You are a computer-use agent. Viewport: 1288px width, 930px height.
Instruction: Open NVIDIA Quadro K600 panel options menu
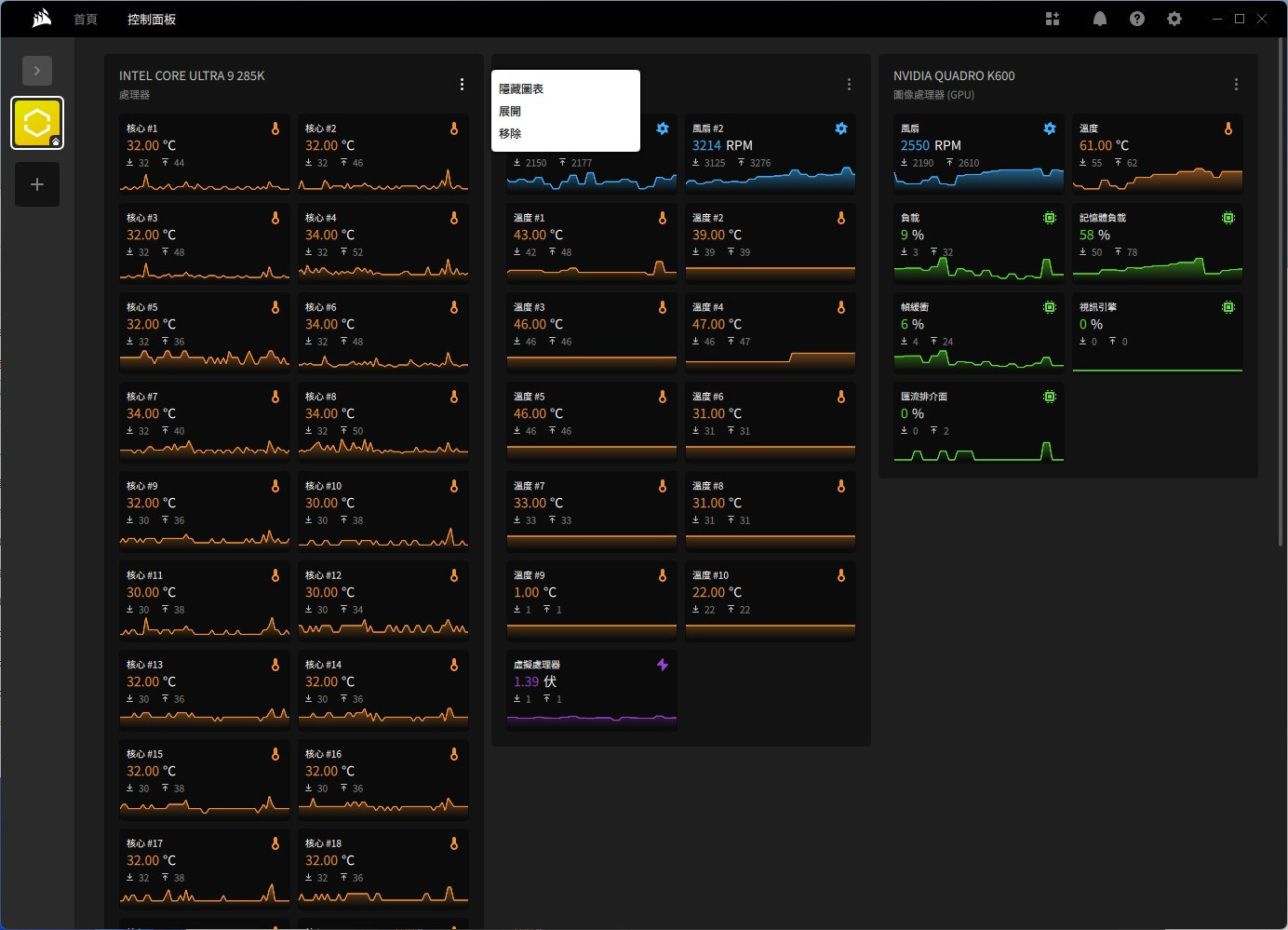(1236, 85)
